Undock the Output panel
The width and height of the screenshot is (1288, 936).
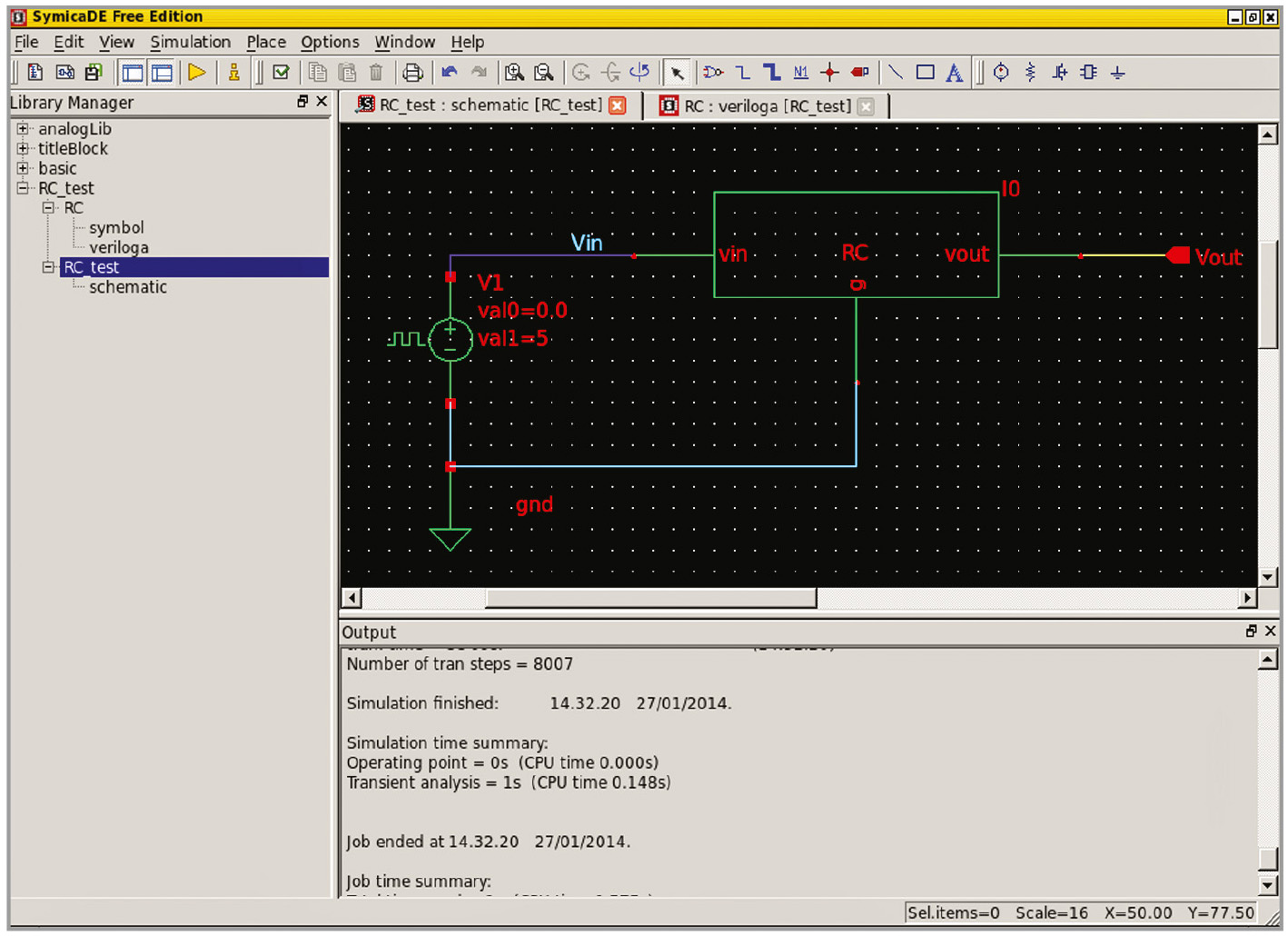click(x=1252, y=631)
